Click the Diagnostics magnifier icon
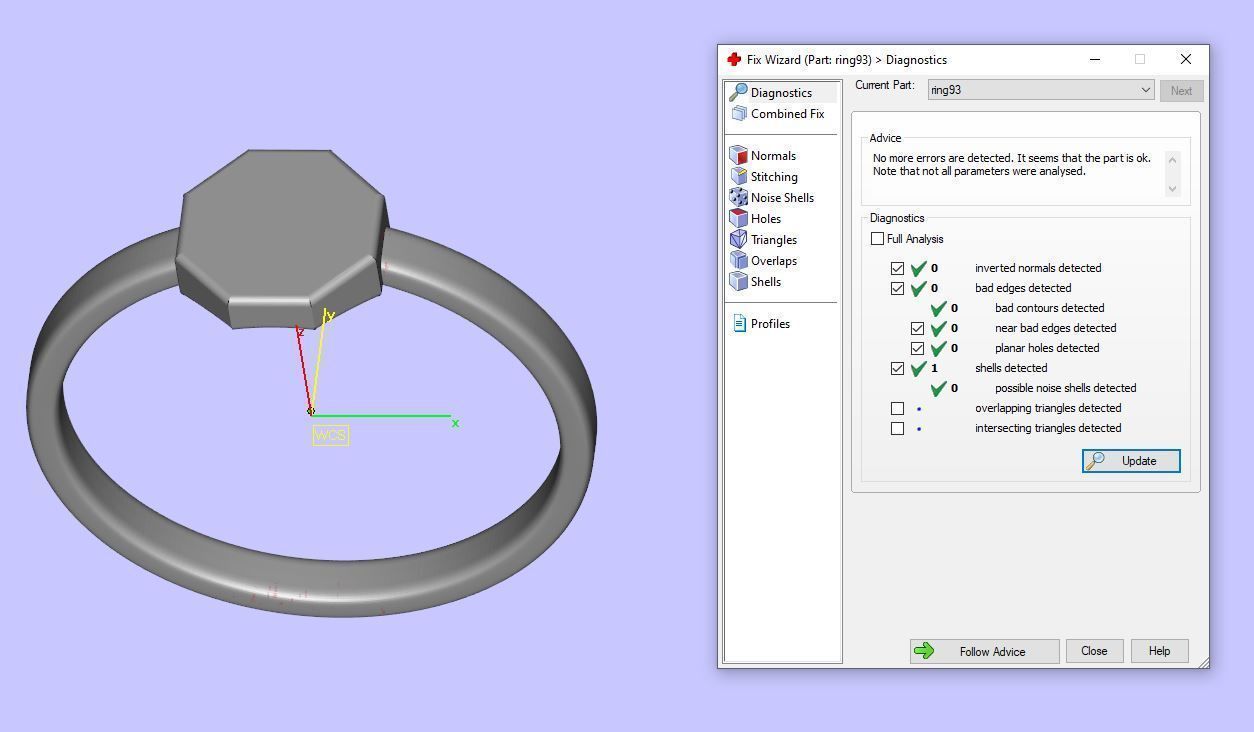This screenshot has width=1254, height=732. pos(738,92)
